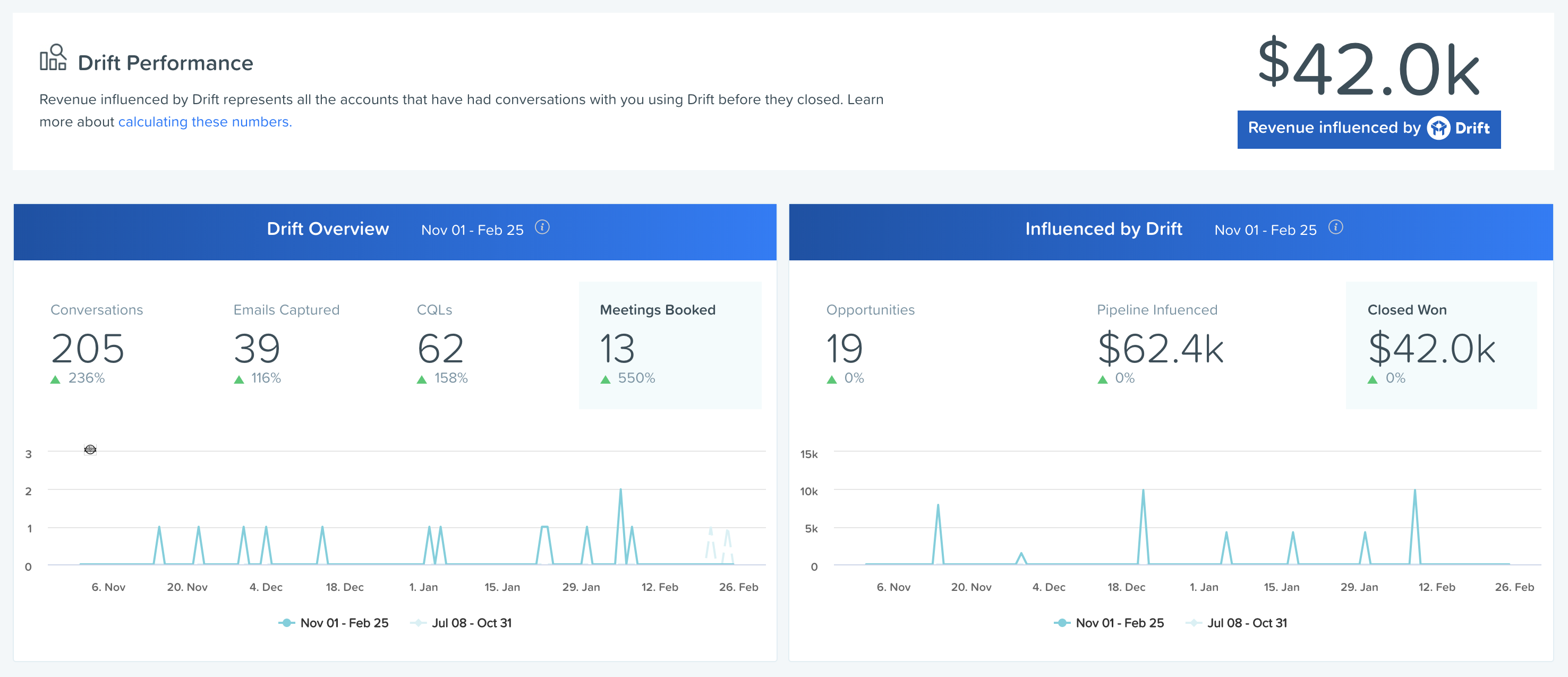
Task: Click the Drift Overview info icon
Action: point(542,227)
